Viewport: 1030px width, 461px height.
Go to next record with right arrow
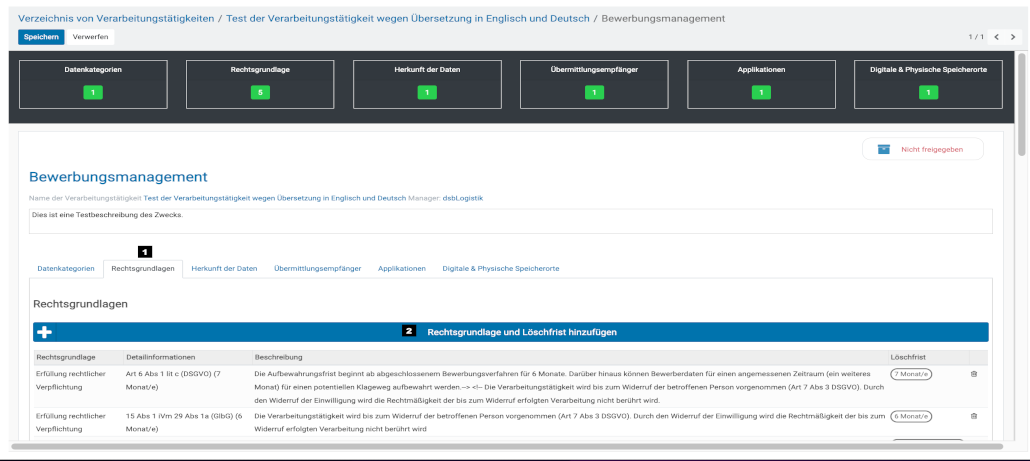(x=1013, y=37)
